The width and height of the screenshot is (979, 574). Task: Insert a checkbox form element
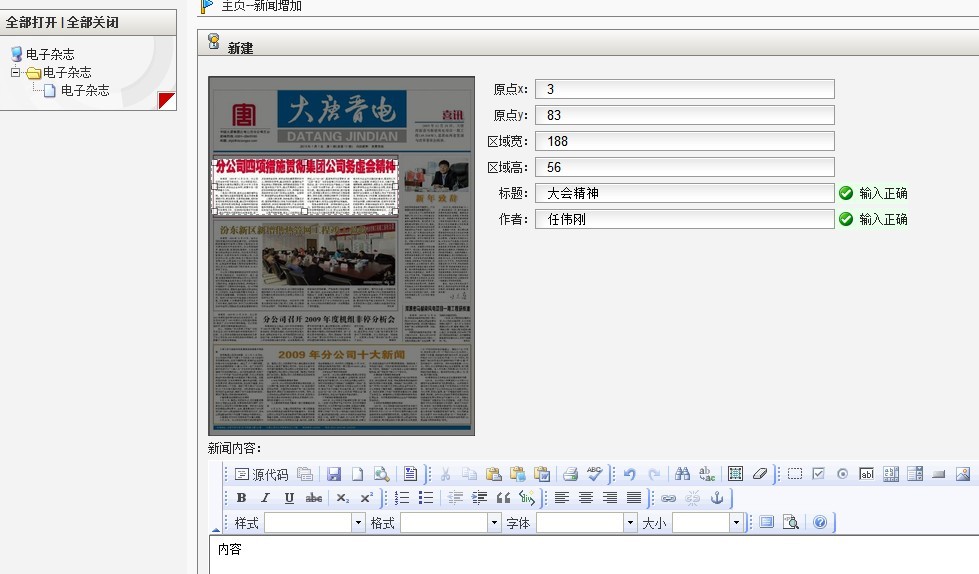pos(819,474)
